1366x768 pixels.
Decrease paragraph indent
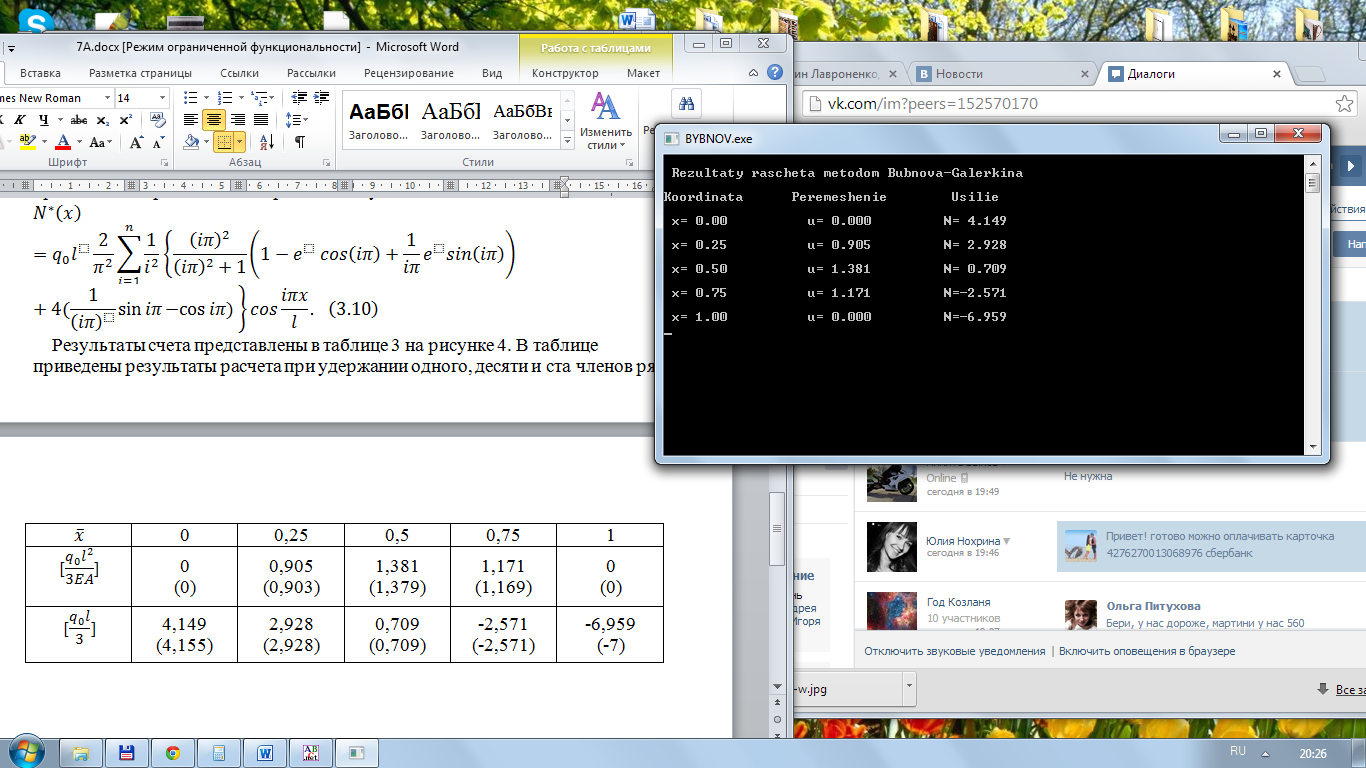pyautogui.click(x=299, y=97)
